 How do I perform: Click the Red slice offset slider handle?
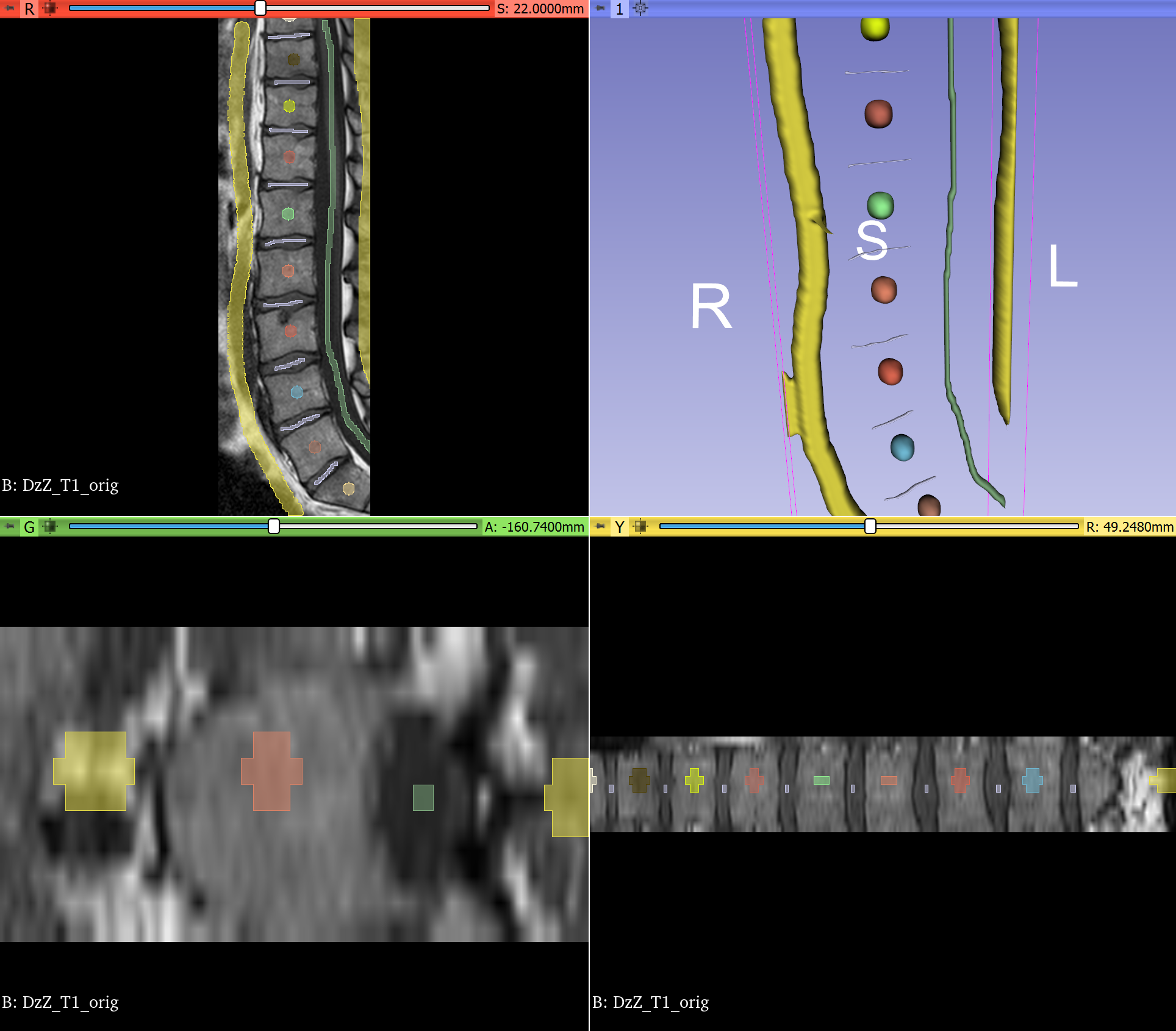tap(260, 9)
